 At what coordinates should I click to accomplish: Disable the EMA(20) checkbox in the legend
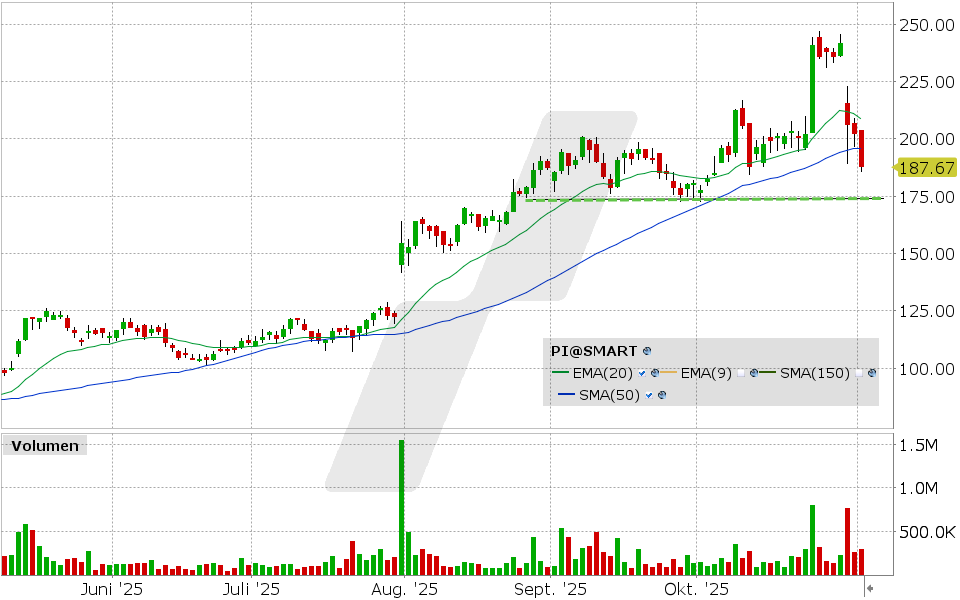(x=641, y=372)
